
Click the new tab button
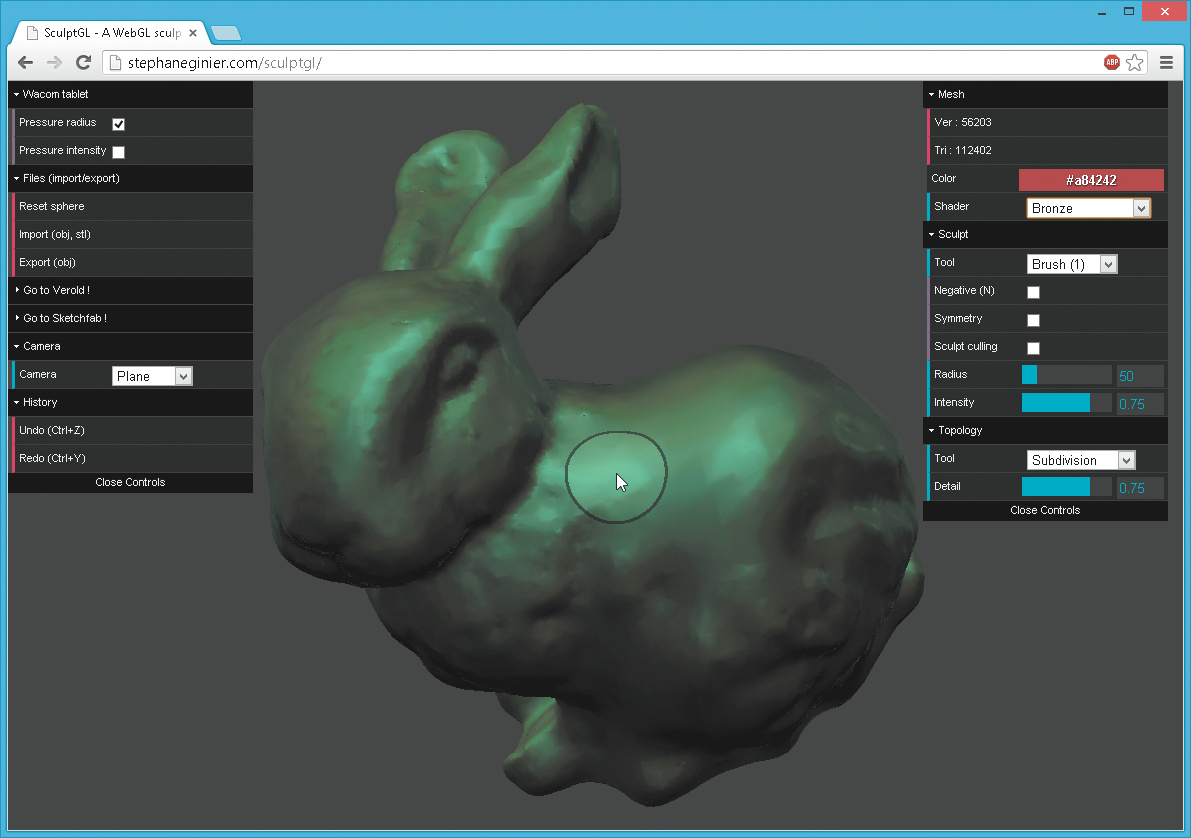coord(226,33)
